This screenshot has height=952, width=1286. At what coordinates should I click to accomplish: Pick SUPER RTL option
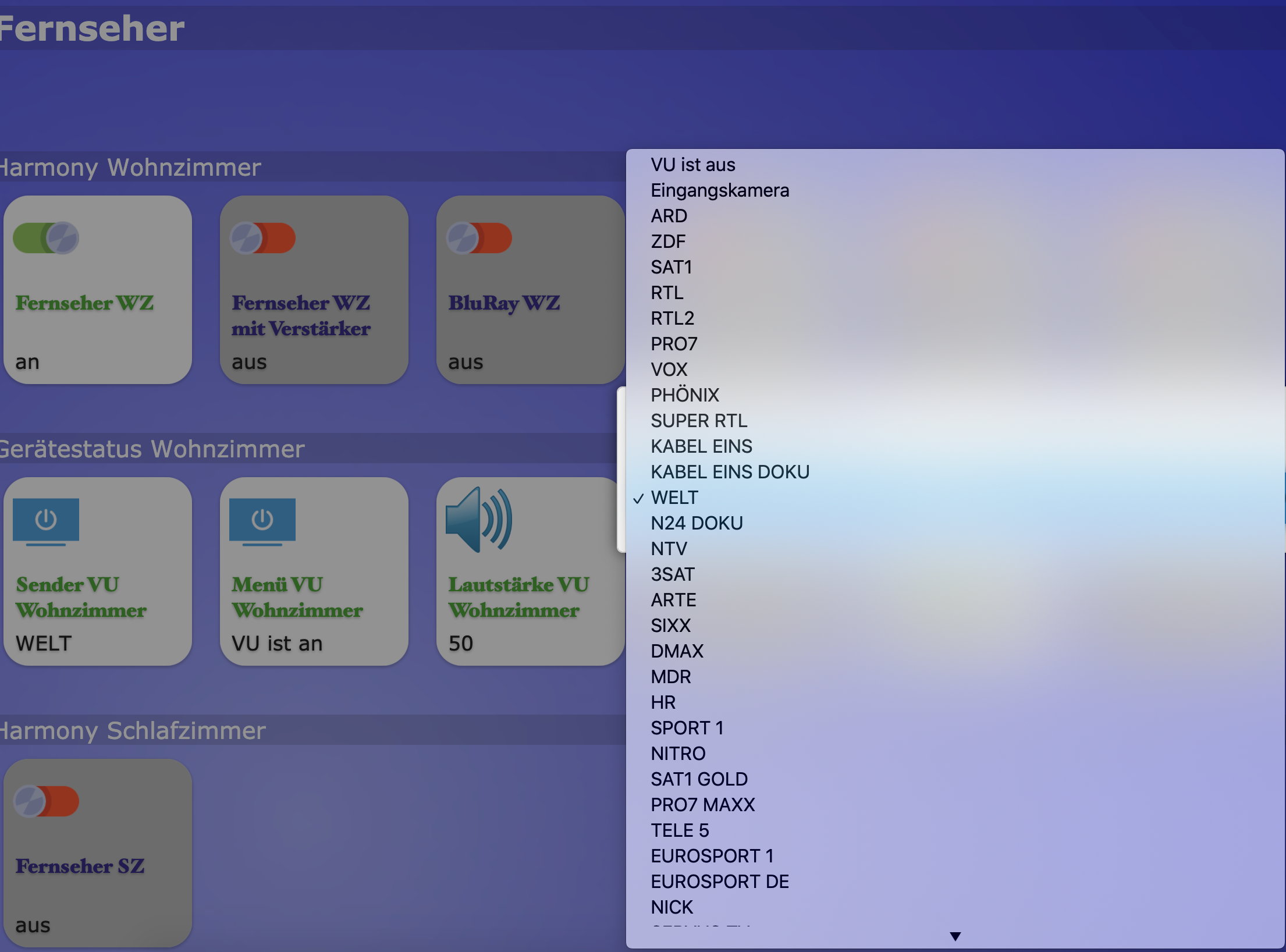pos(955,421)
